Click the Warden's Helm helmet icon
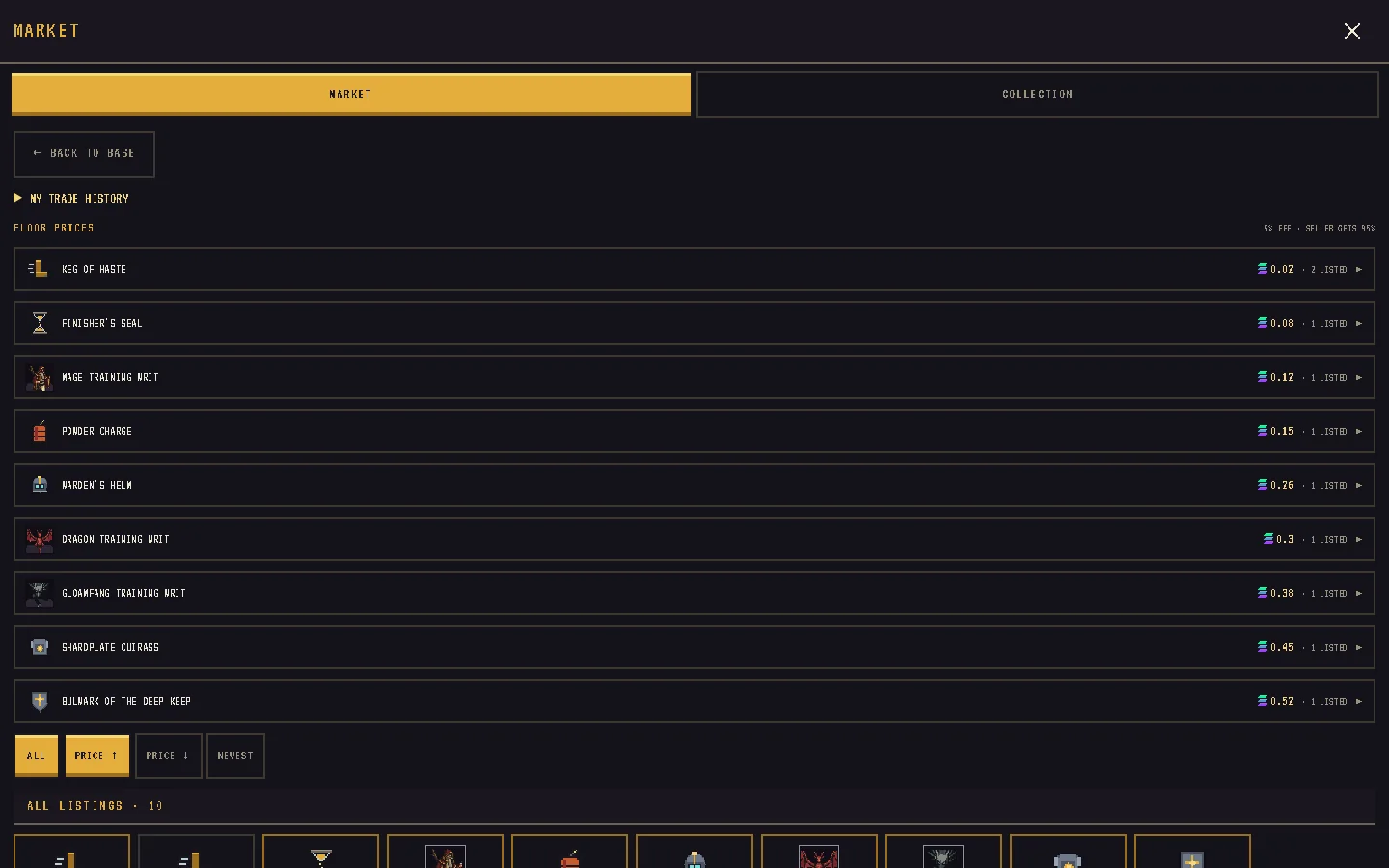This screenshot has height=868, width=1389. point(40,485)
